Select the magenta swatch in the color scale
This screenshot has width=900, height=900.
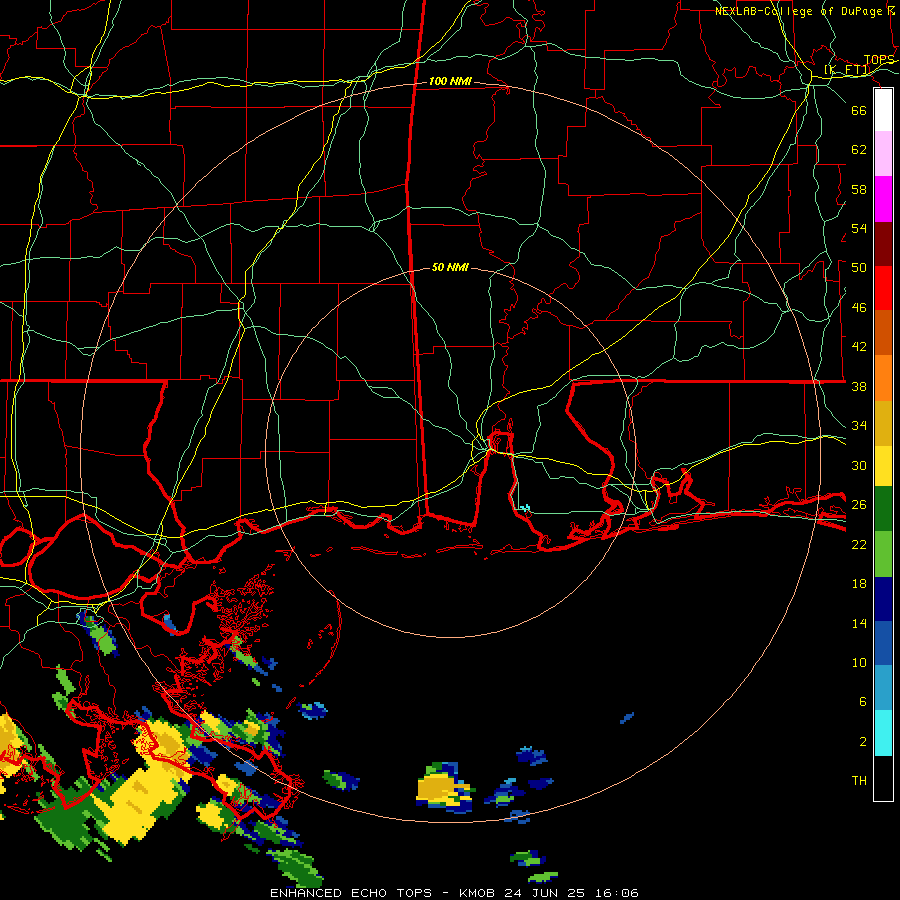(883, 199)
